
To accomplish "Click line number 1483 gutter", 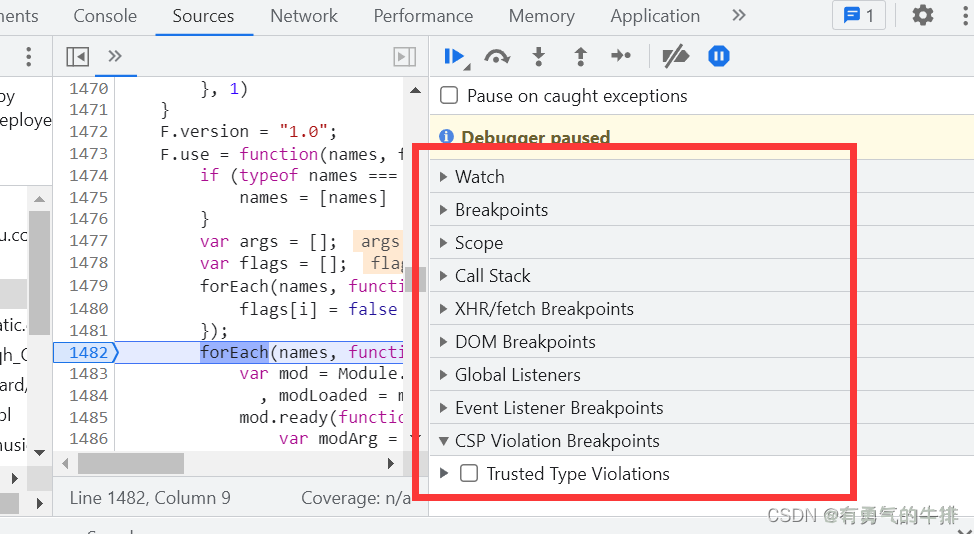I will pyautogui.click(x=88, y=374).
